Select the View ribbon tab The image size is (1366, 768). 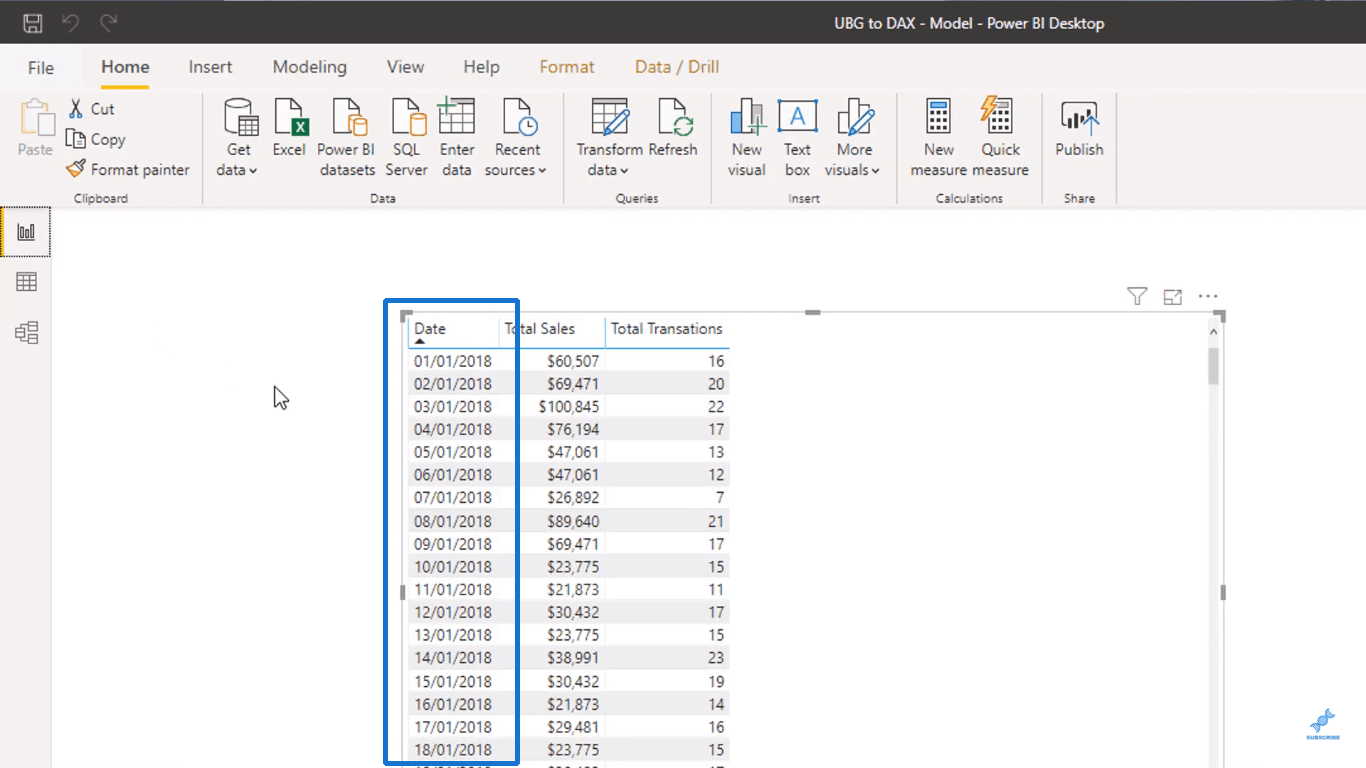[x=405, y=67]
